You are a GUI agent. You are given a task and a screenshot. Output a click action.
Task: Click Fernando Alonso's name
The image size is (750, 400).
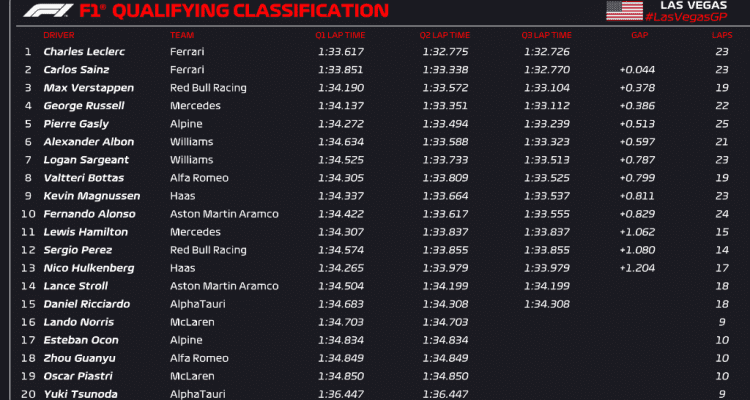(89, 214)
